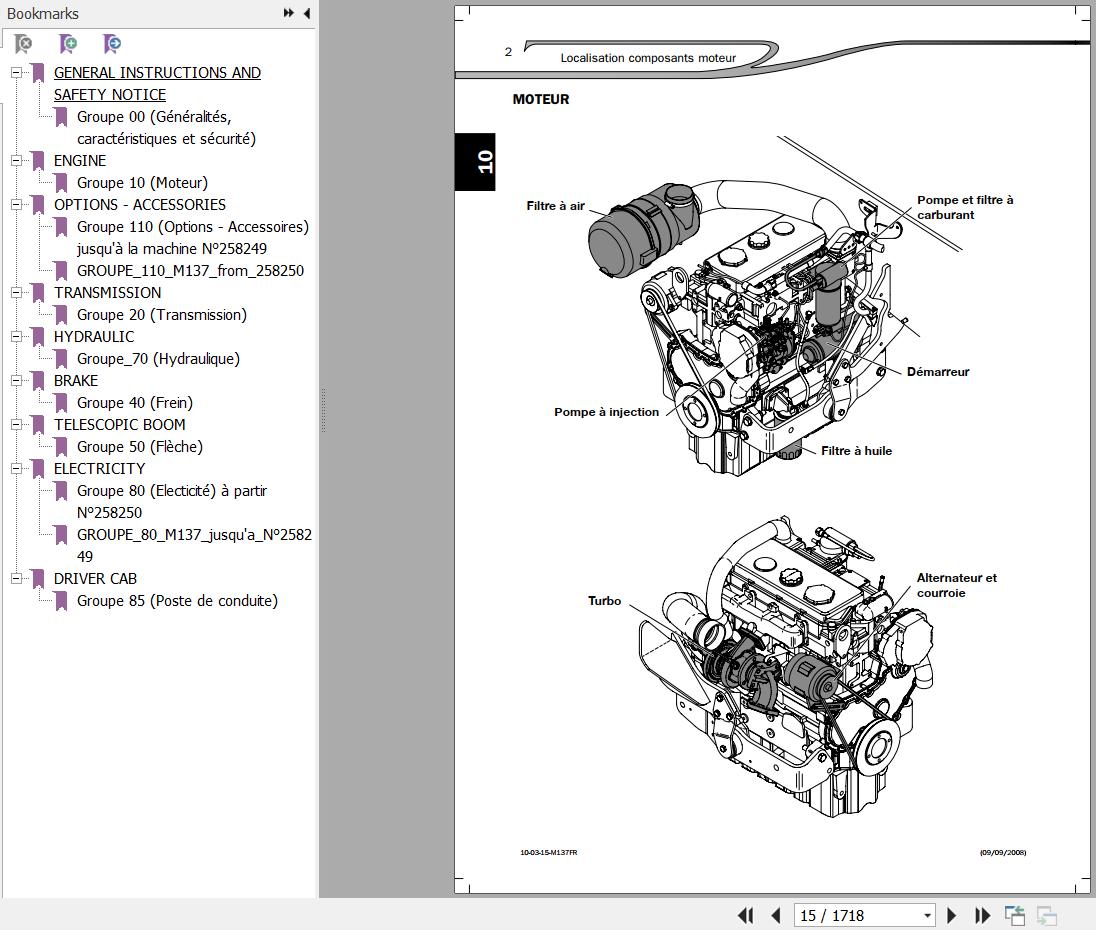Click the go-to bookmark arrow icon

112,44
